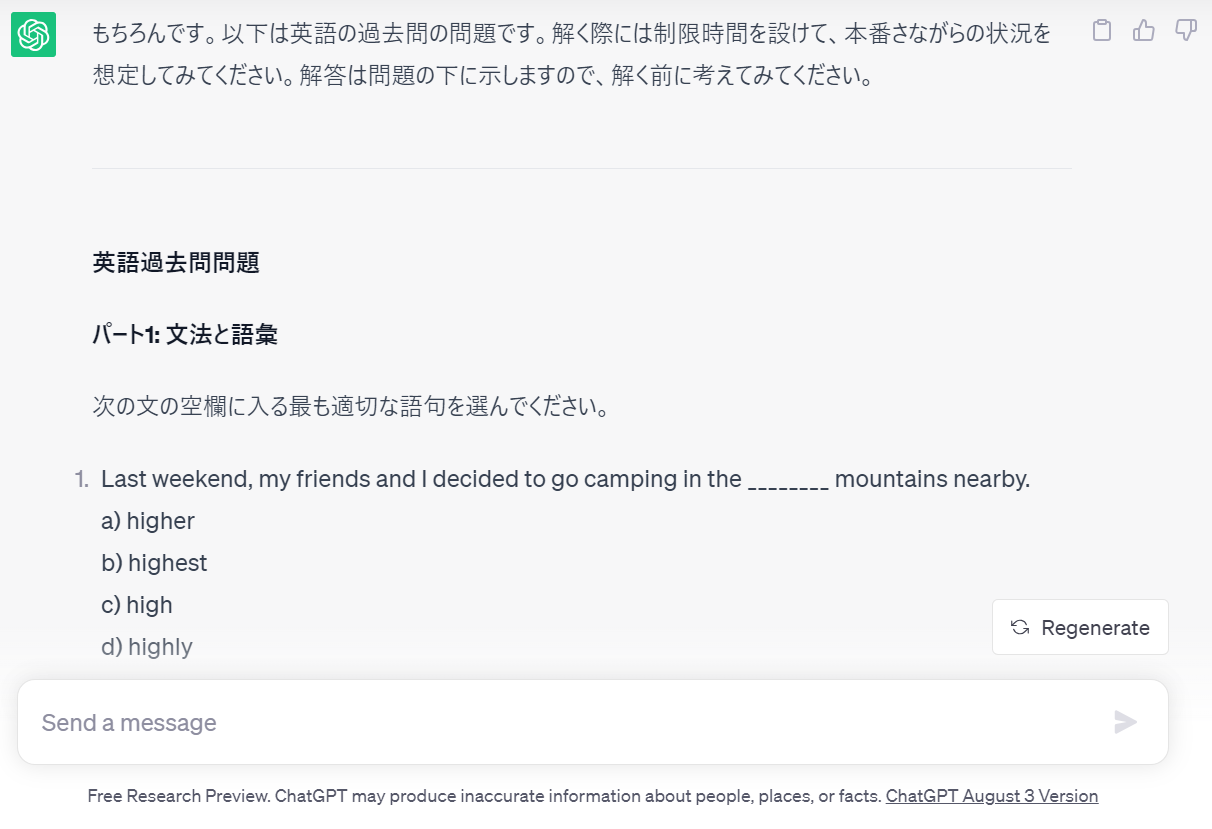
Task: Select answer choice a) higher
Action: coord(147,521)
